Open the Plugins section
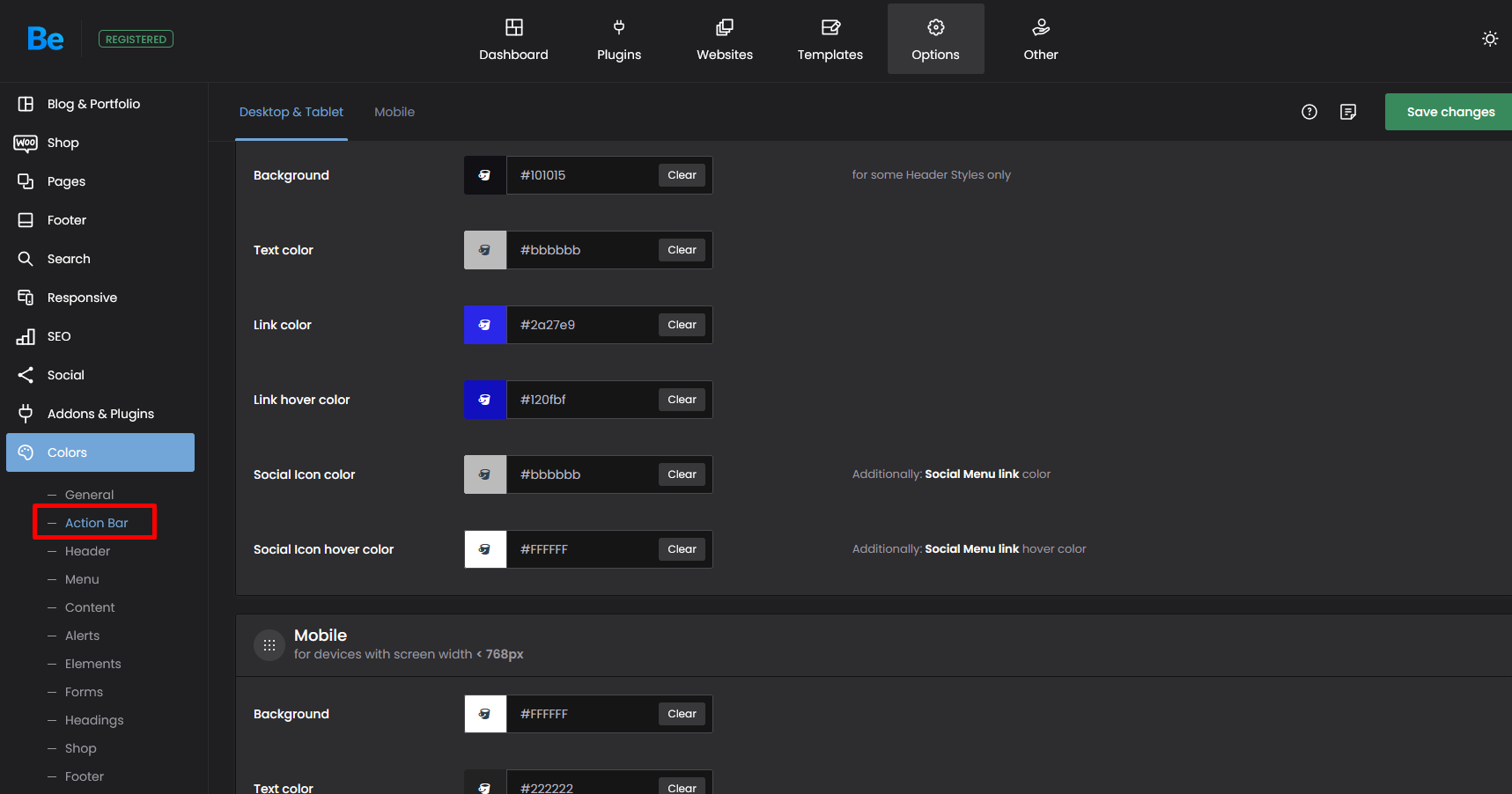Image resolution: width=1512 pixels, height=794 pixels. click(619, 40)
